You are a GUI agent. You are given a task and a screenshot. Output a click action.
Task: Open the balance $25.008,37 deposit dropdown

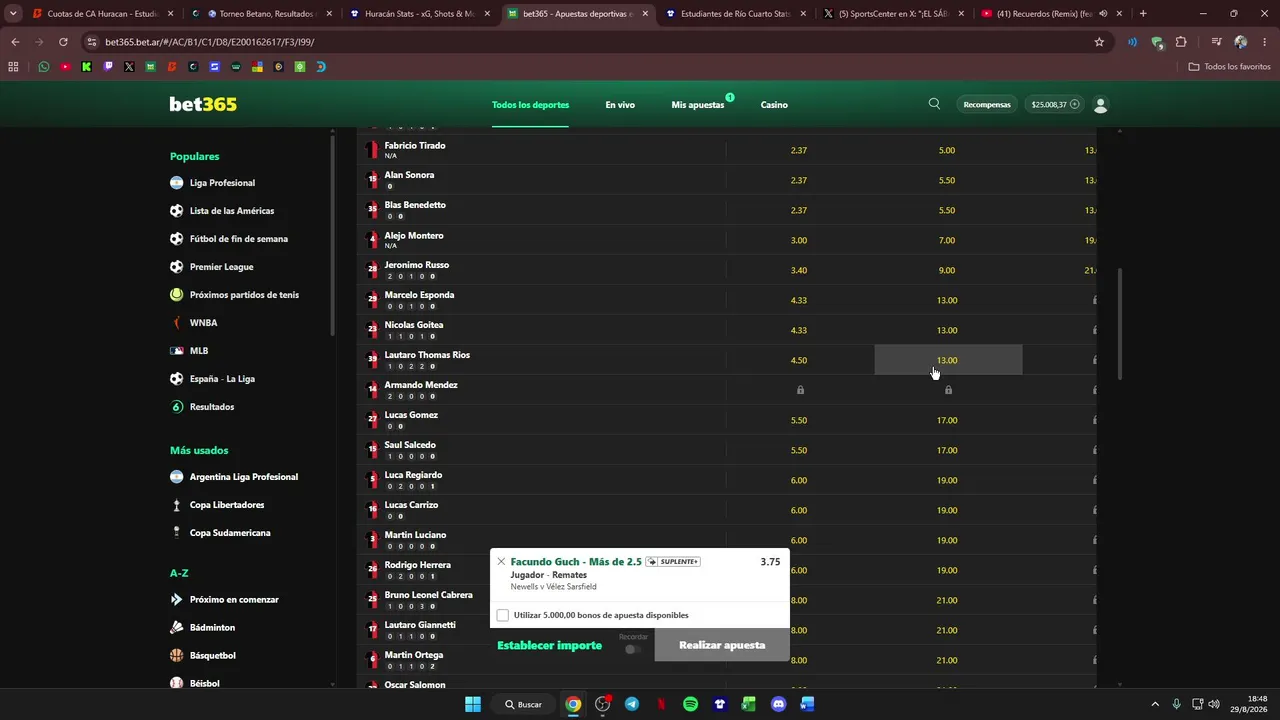(1055, 104)
